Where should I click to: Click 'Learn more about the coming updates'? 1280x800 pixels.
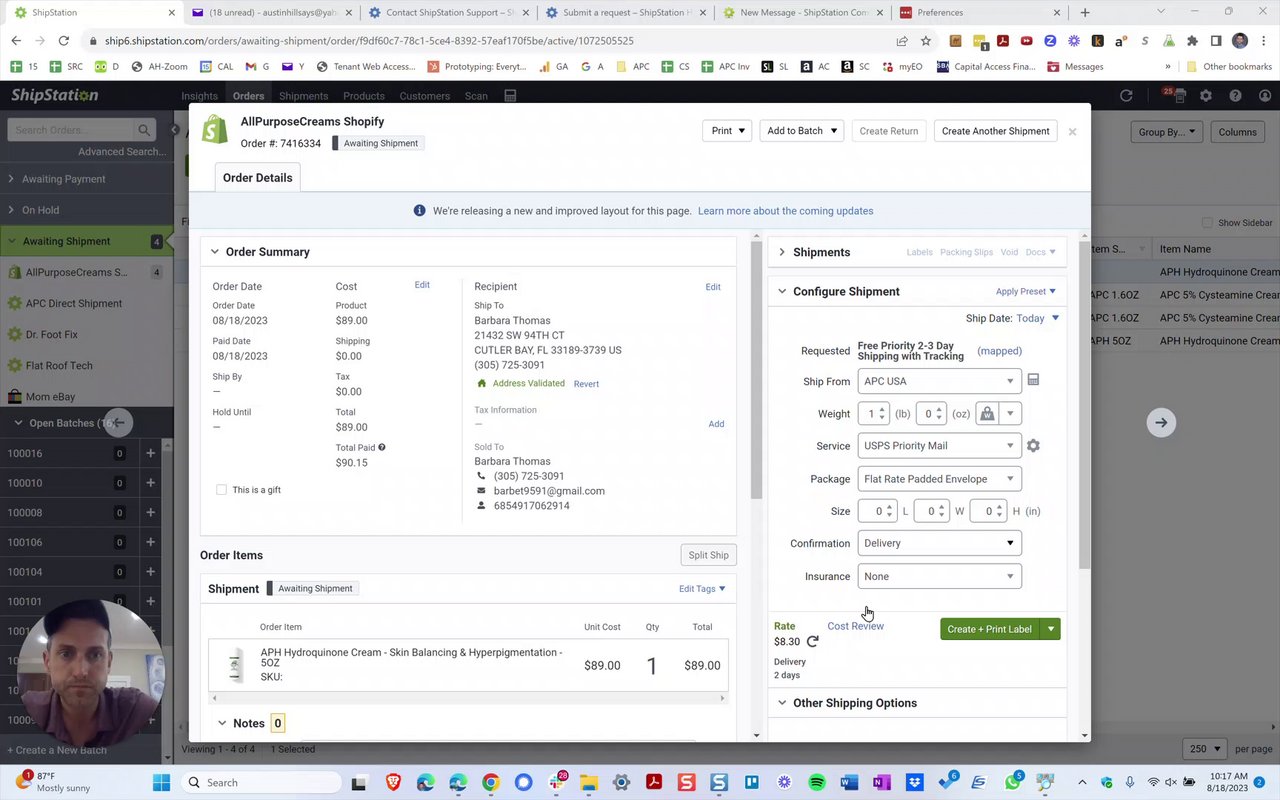(x=785, y=211)
